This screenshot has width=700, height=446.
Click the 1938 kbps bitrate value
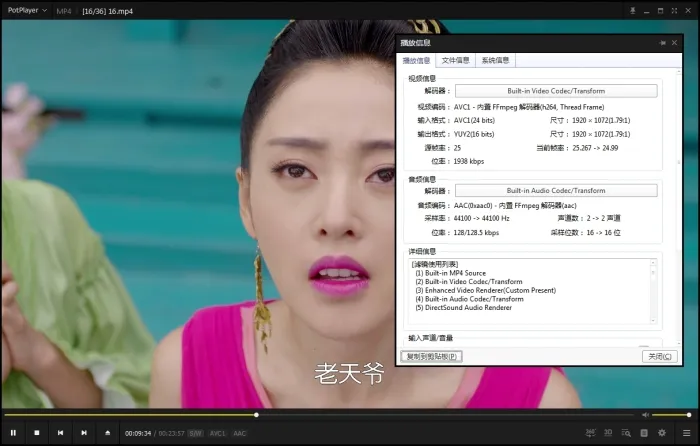tap(469, 161)
